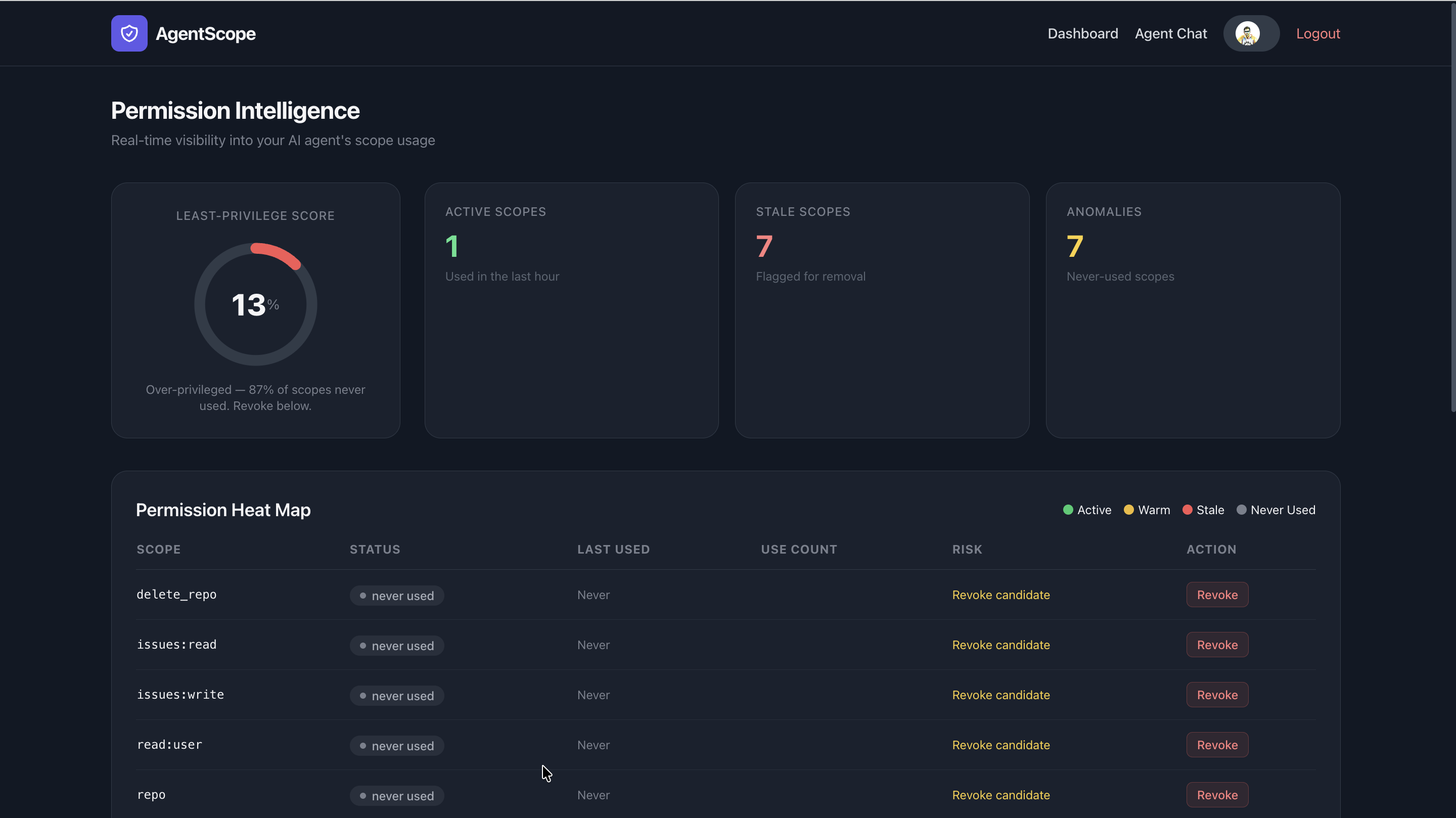Click the never used badge for issues:write

(397, 695)
